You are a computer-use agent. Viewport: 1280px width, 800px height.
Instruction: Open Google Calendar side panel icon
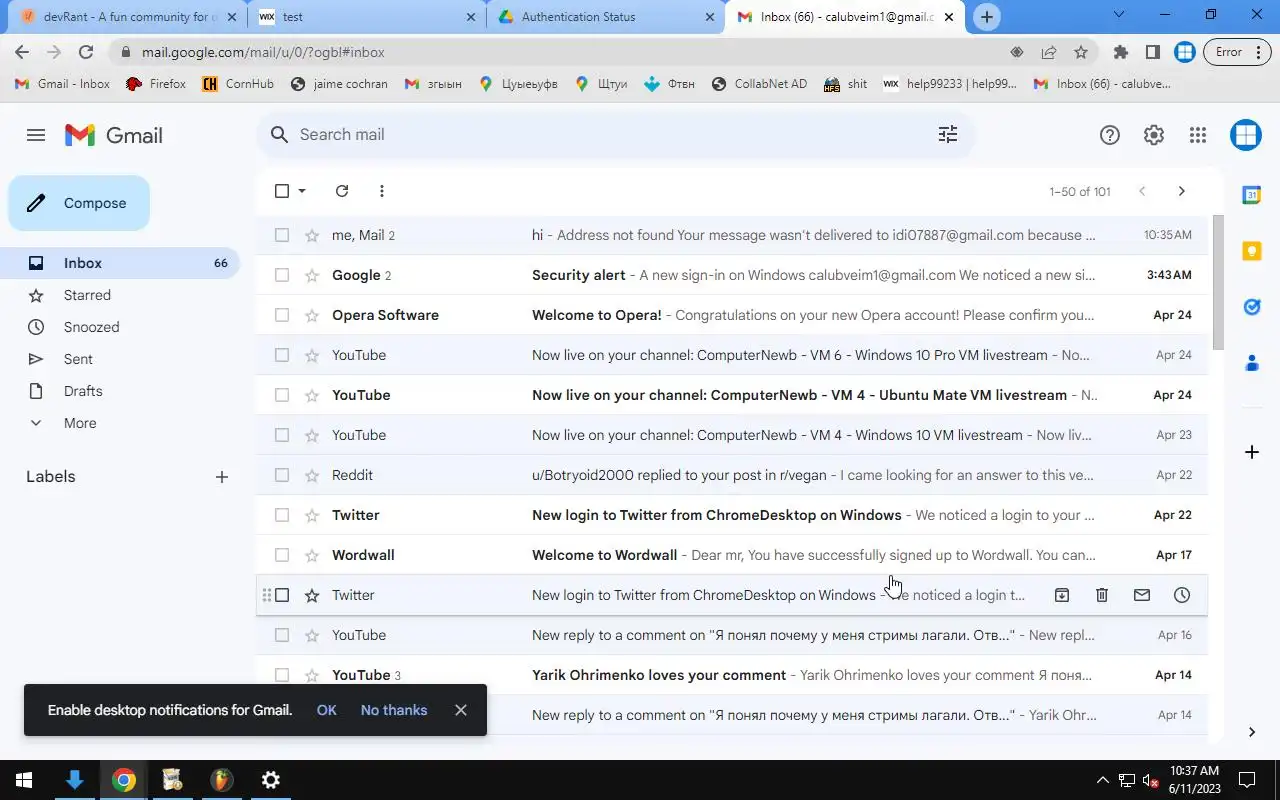1251,195
